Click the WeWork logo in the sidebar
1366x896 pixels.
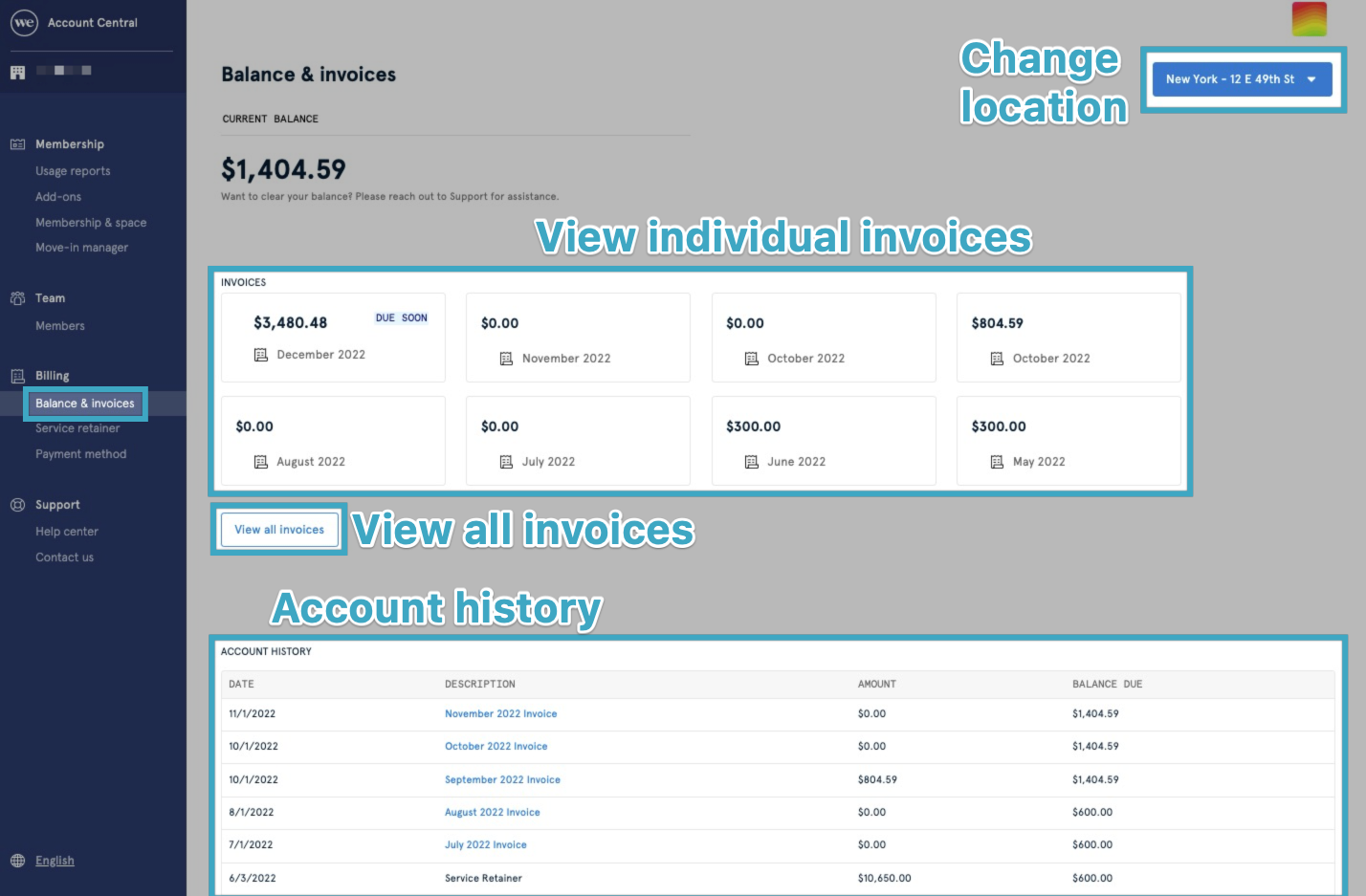click(24, 23)
